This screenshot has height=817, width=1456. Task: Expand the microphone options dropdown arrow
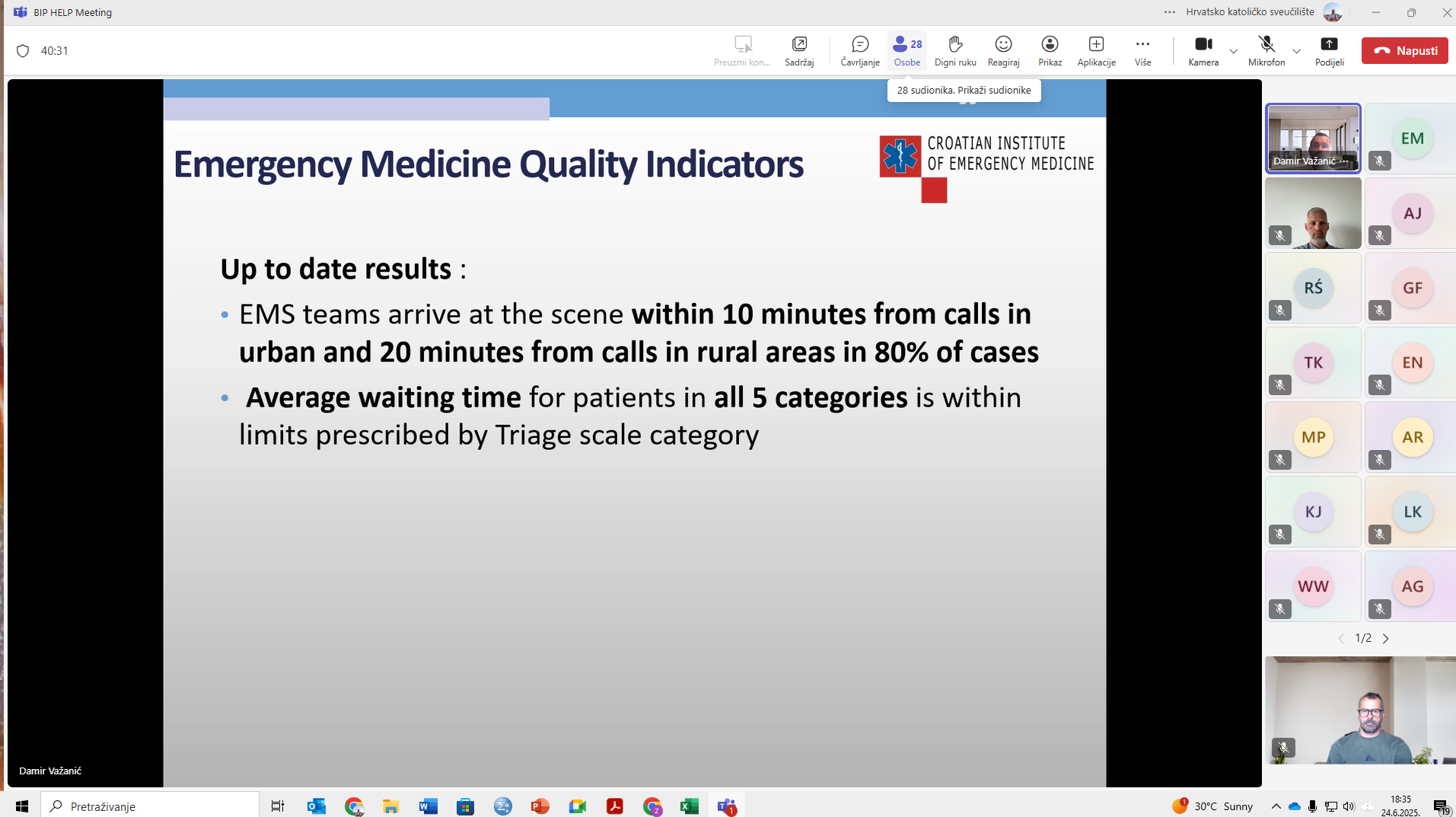point(1297,51)
